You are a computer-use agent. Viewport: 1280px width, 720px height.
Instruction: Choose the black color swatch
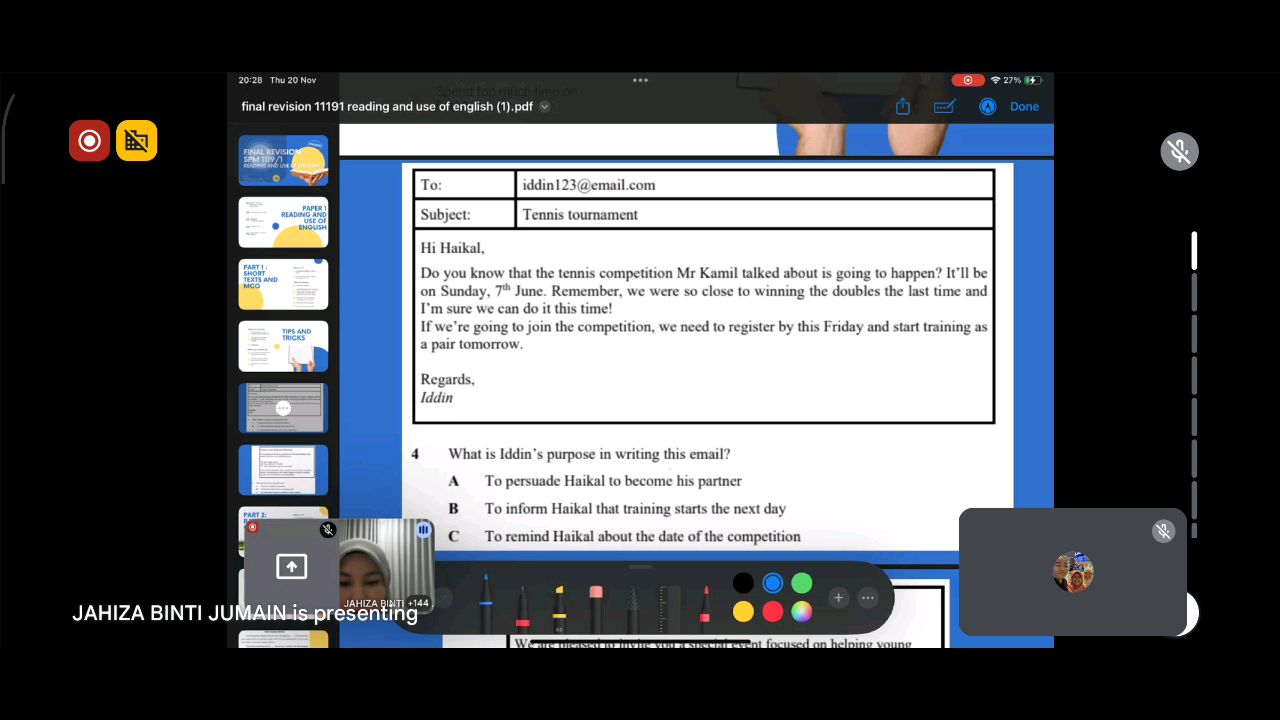click(743, 583)
